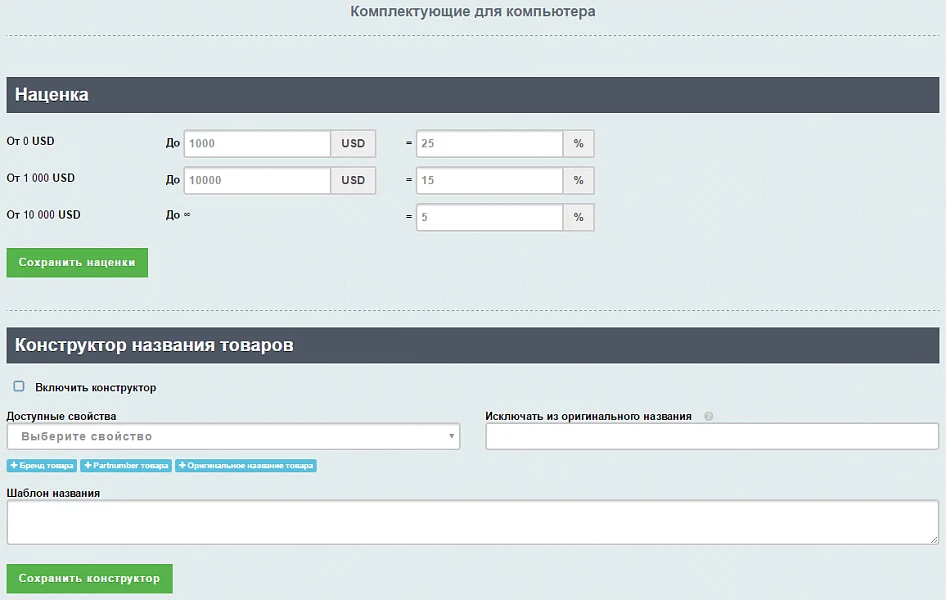Click the Доступные свойства label
The width and height of the screenshot is (946, 600).
coord(62,416)
